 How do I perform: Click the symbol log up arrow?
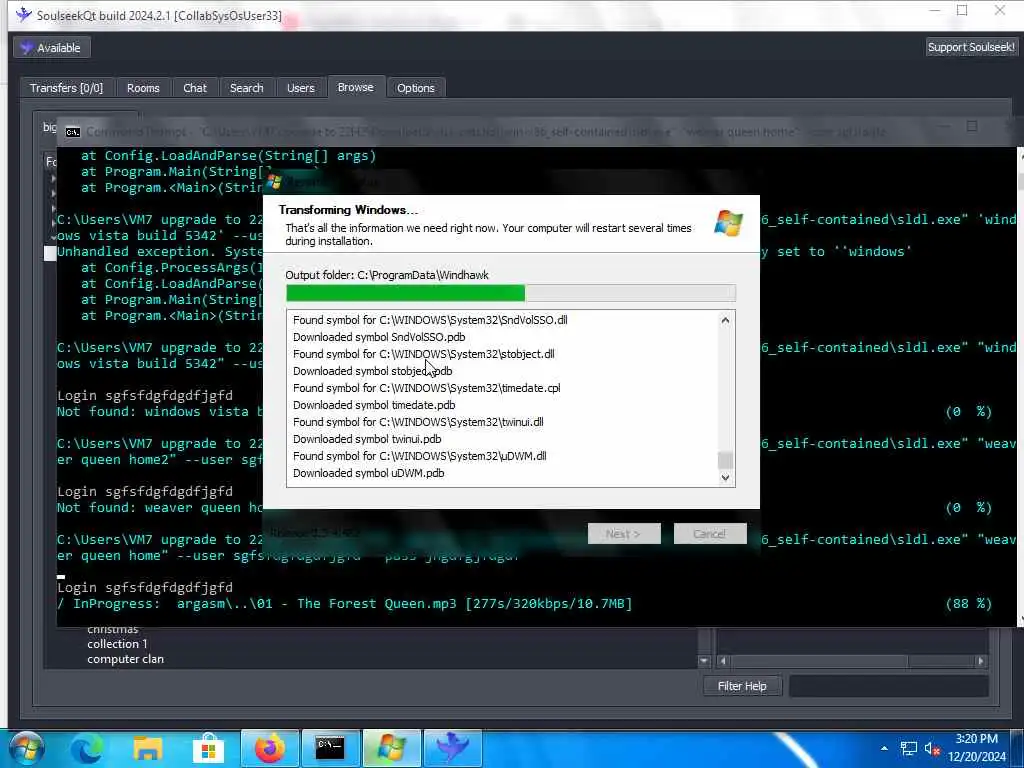[x=725, y=320]
